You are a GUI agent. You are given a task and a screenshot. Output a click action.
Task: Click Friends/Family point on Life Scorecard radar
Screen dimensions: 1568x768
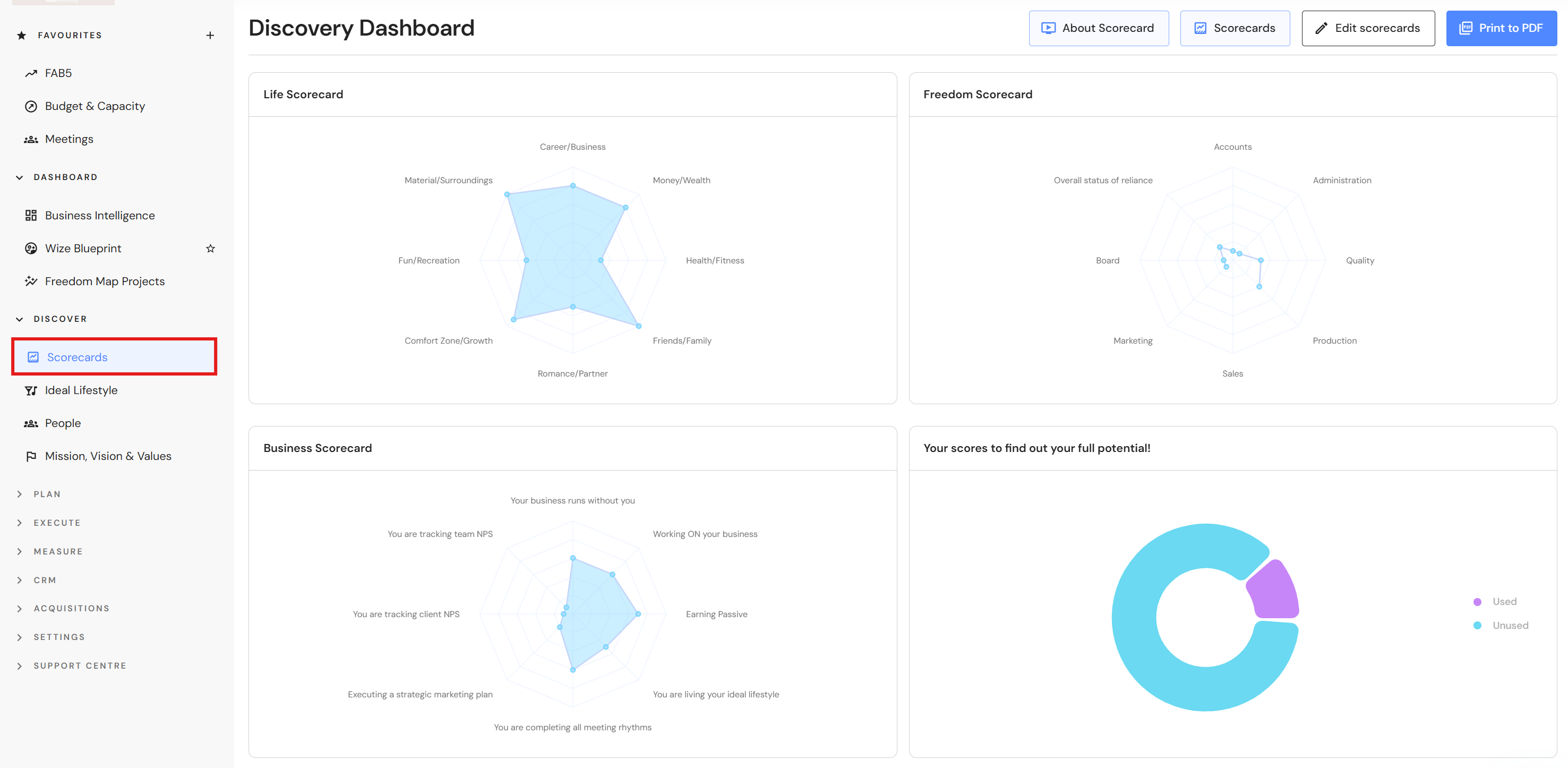tap(639, 327)
